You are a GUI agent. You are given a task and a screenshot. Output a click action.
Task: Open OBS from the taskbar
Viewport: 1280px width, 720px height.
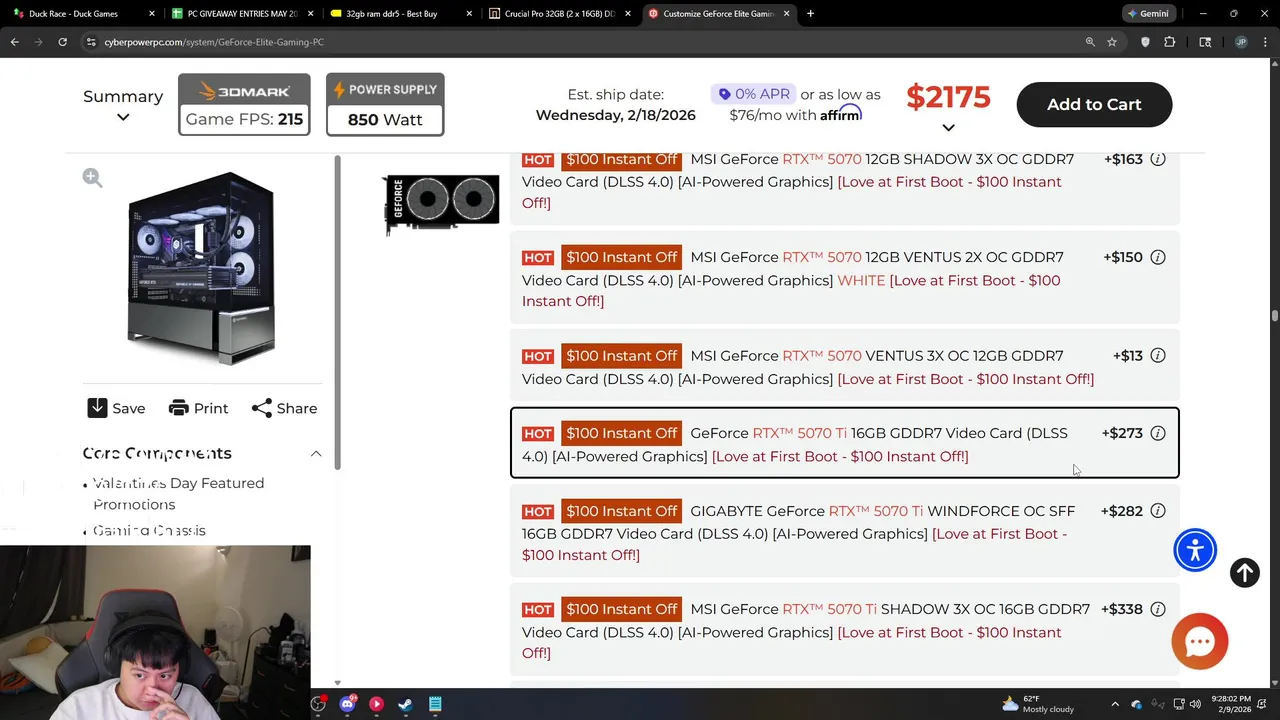click(x=318, y=704)
